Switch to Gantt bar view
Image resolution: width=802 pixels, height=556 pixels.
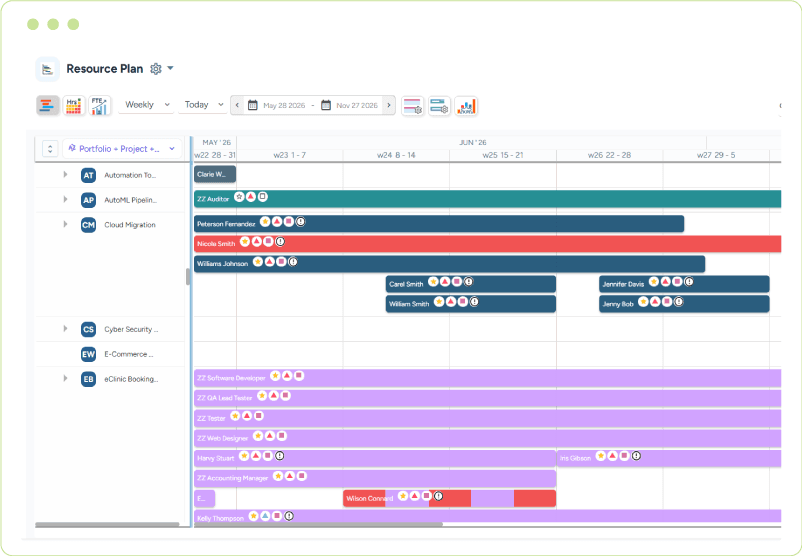47,105
